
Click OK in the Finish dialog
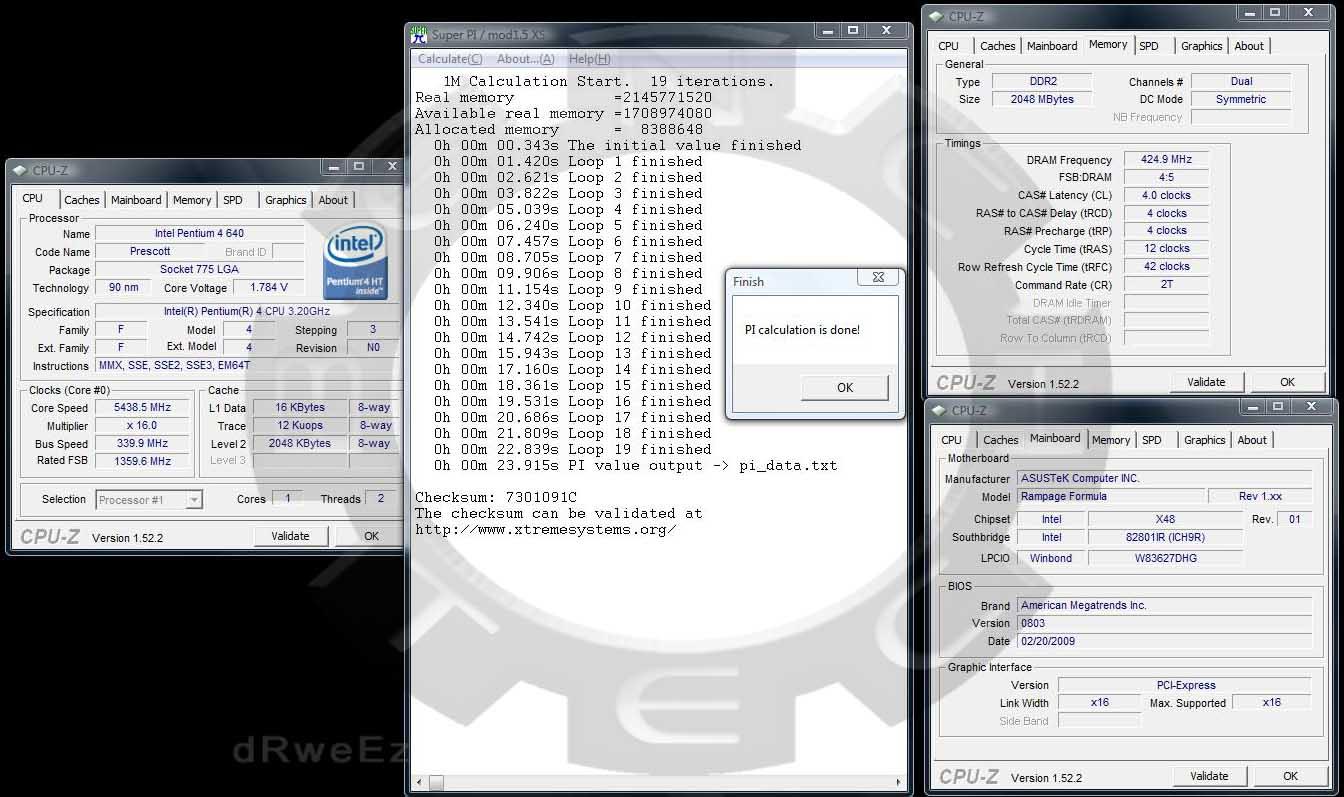845,388
